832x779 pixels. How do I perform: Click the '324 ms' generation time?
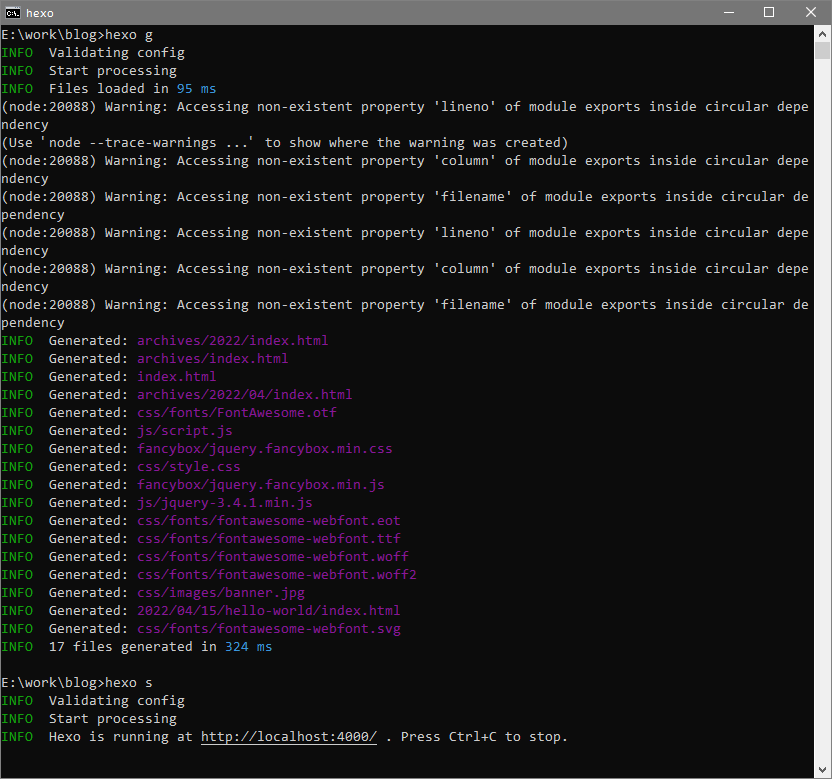pos(248,647)
